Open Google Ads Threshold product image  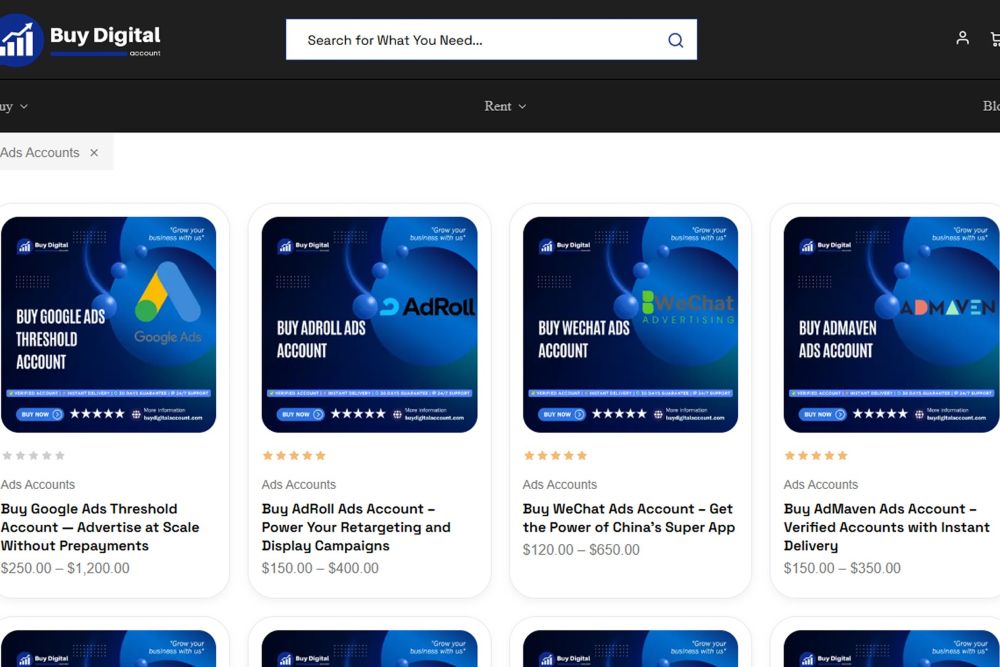click(x=108, y=325)
